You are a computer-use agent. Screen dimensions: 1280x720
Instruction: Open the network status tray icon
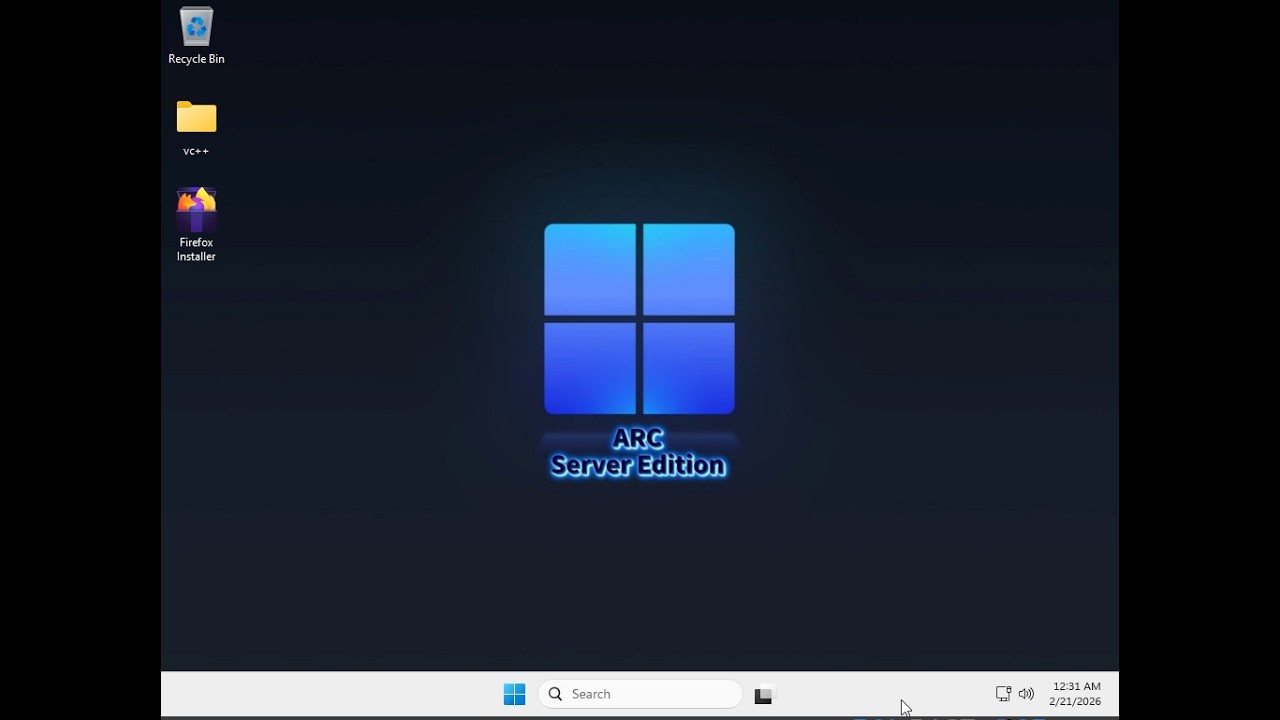[x=1003, y=694]
